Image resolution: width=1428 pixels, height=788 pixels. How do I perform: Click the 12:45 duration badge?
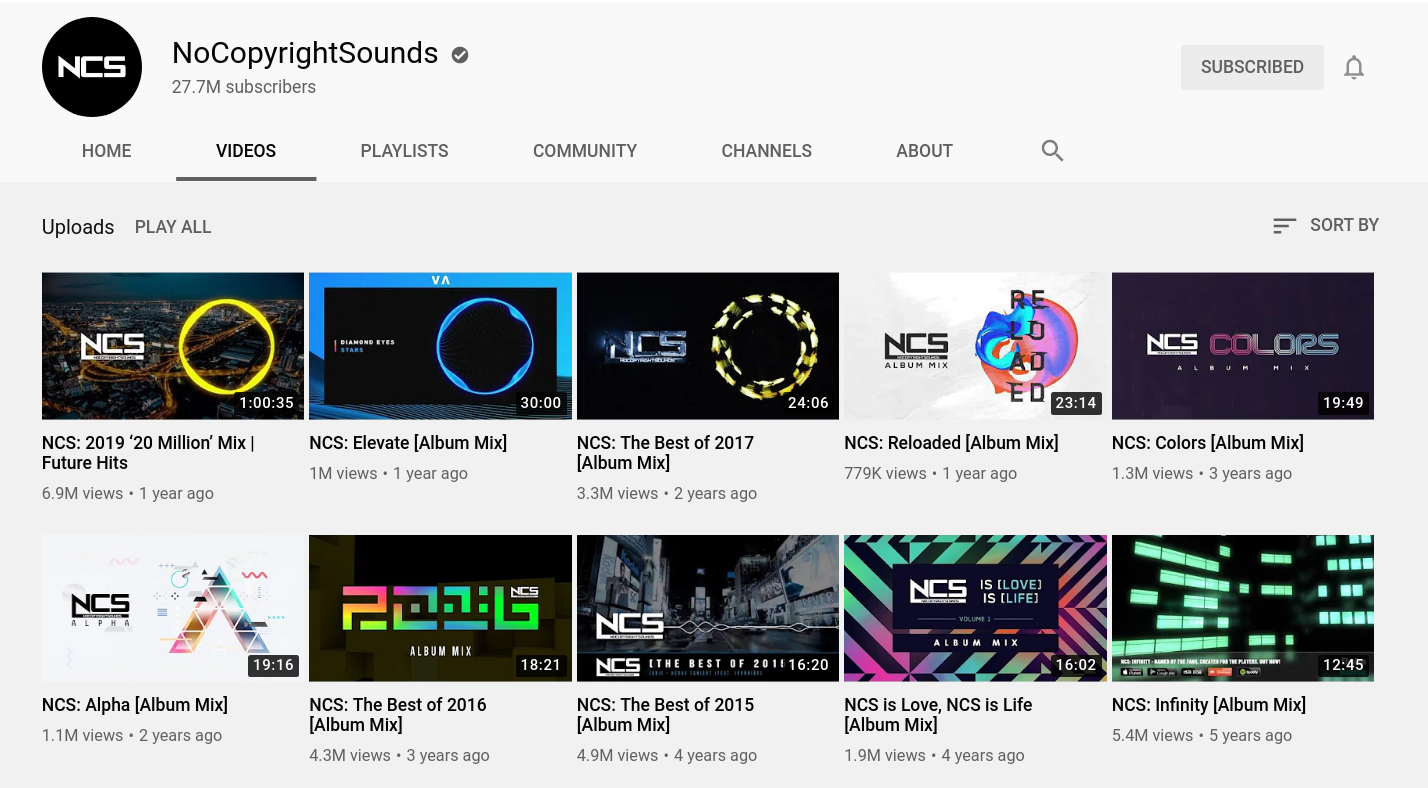pyautogui.click(x=1343, y=665)
